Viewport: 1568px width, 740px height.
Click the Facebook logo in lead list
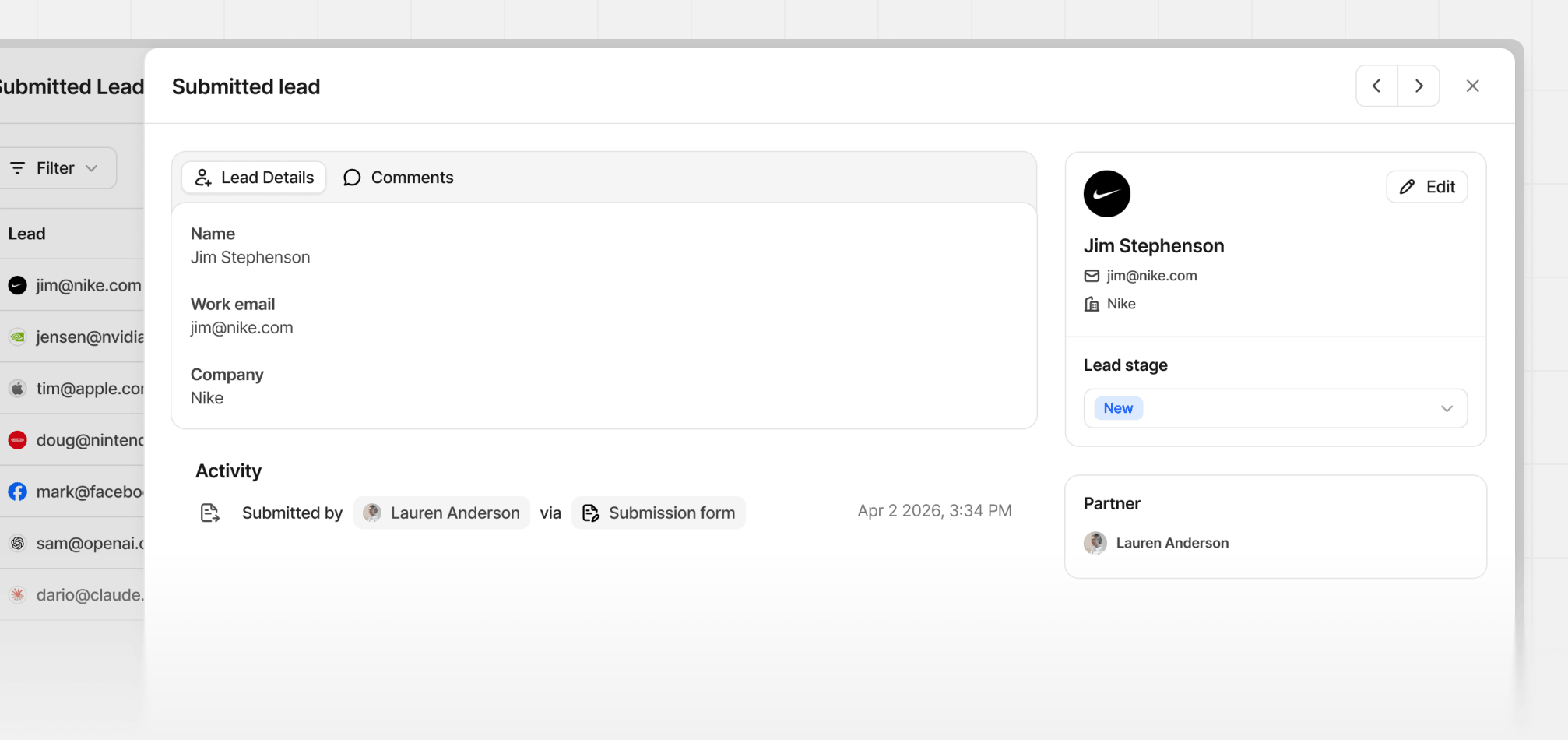pos(17,492)
